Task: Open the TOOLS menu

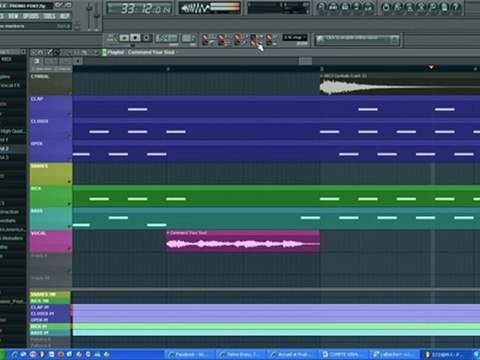Action: coord(49,16)
